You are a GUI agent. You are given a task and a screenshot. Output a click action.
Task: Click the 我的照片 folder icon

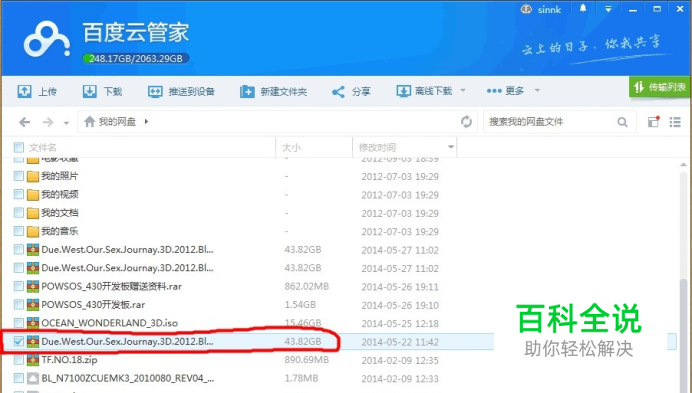(x=33, y=177)
